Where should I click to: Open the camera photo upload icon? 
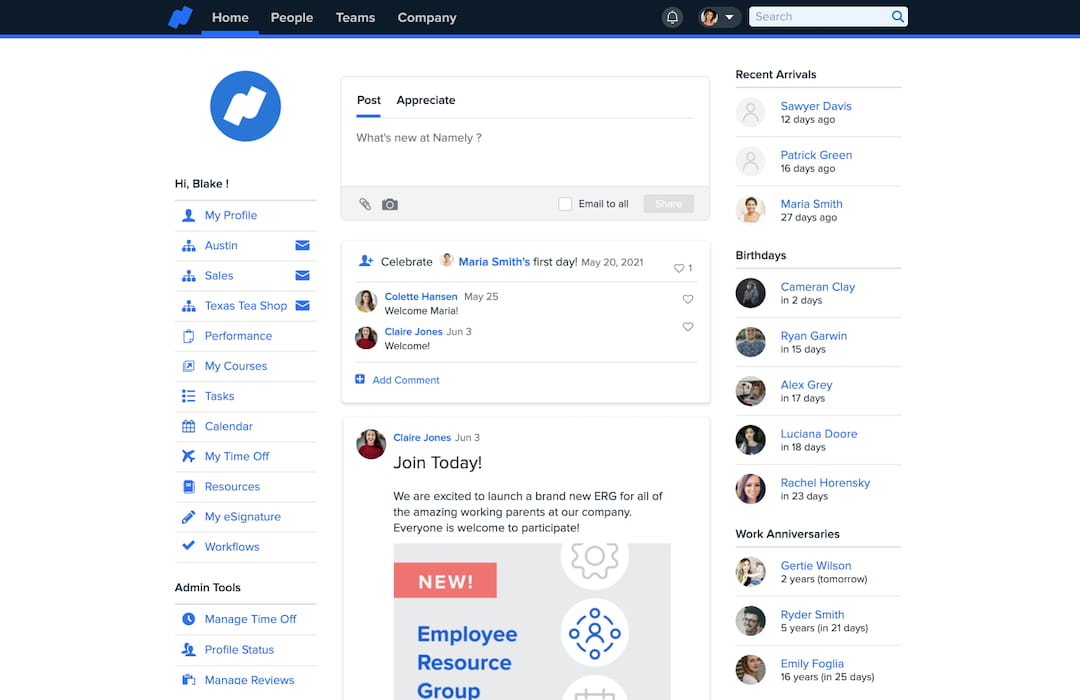tap(389, 204)
